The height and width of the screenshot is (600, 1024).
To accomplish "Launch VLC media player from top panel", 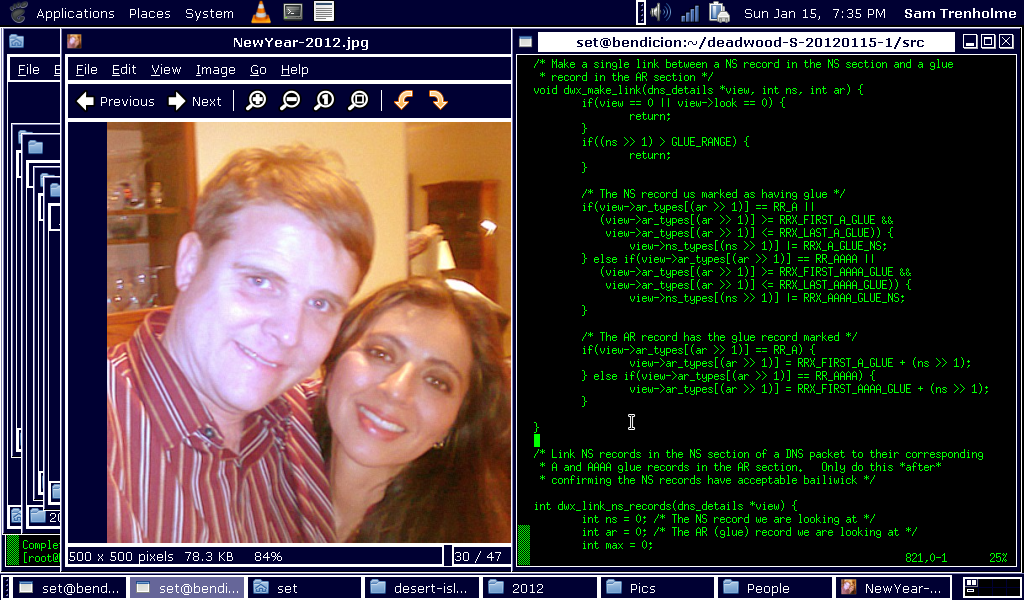I will point(260,13).
